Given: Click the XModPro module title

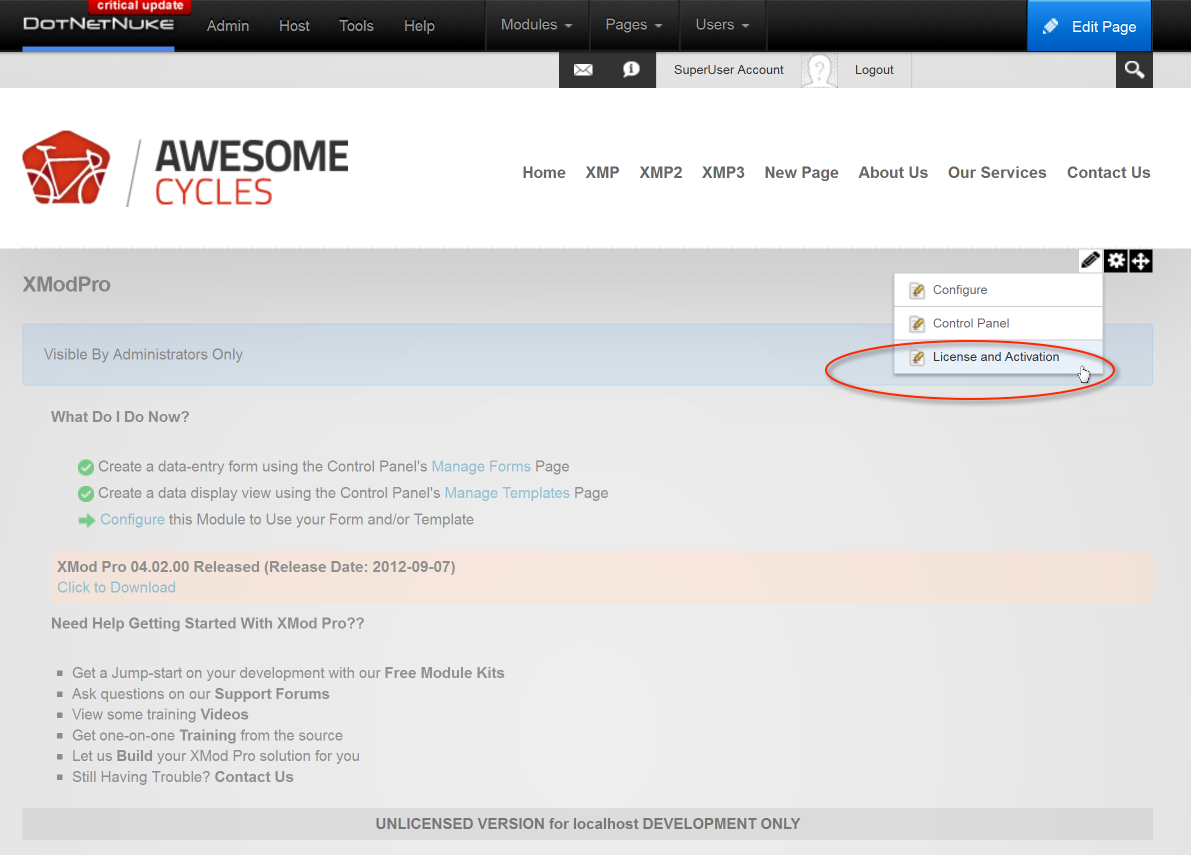Looking at the screenshot, I should click(67, 284).
